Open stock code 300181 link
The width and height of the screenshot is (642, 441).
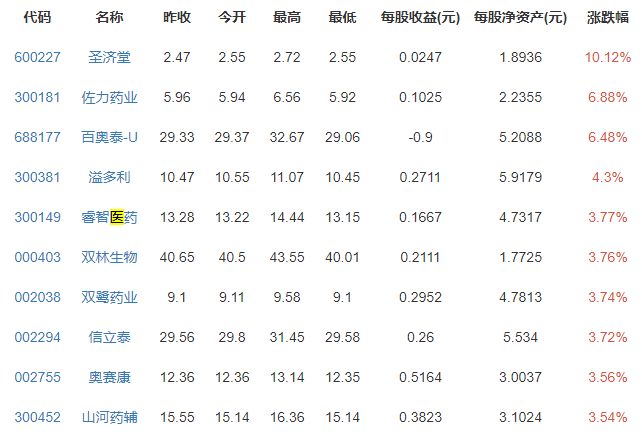37,97
